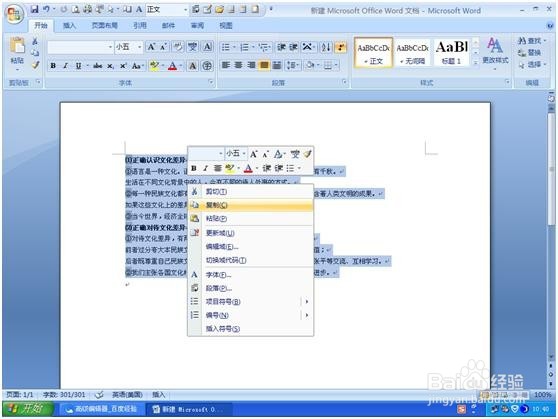Viewport: 558px width, 419px height.
Task: Switch to the 页面布局 ribbon tab
Action: [x=105, y=25]
